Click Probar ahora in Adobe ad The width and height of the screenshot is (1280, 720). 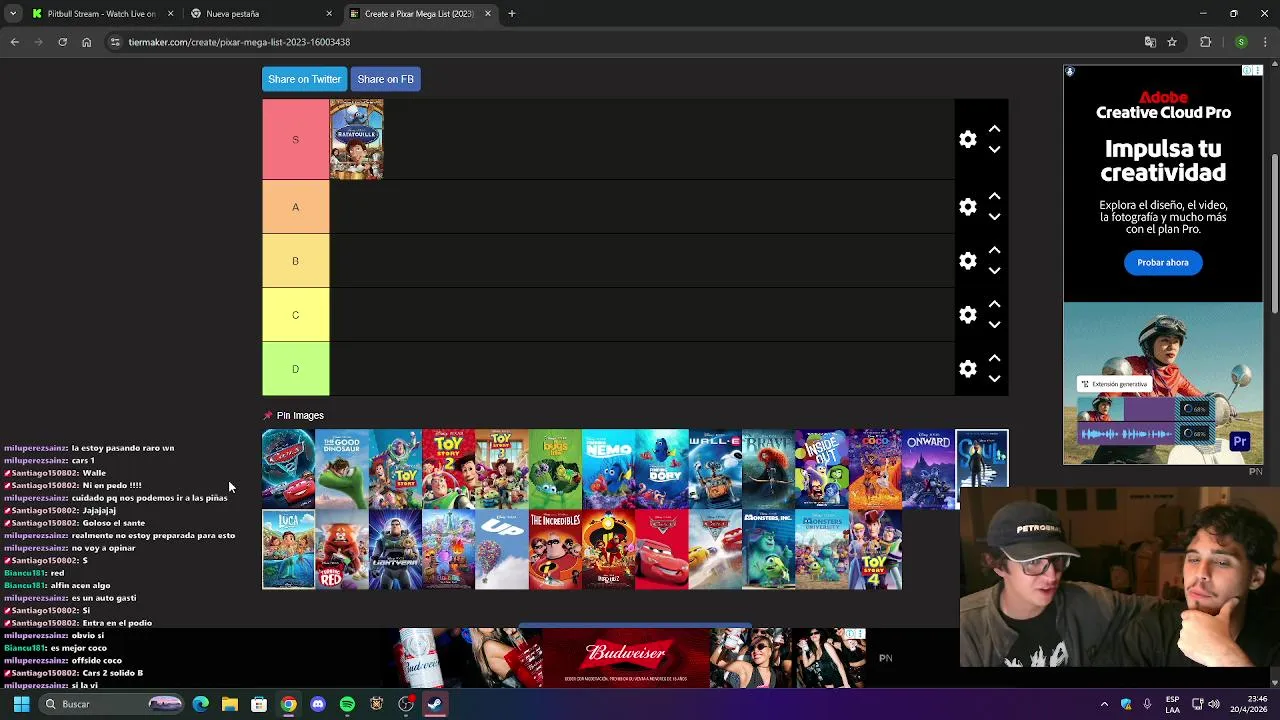pyautogui.click(x=1163, y=262)
